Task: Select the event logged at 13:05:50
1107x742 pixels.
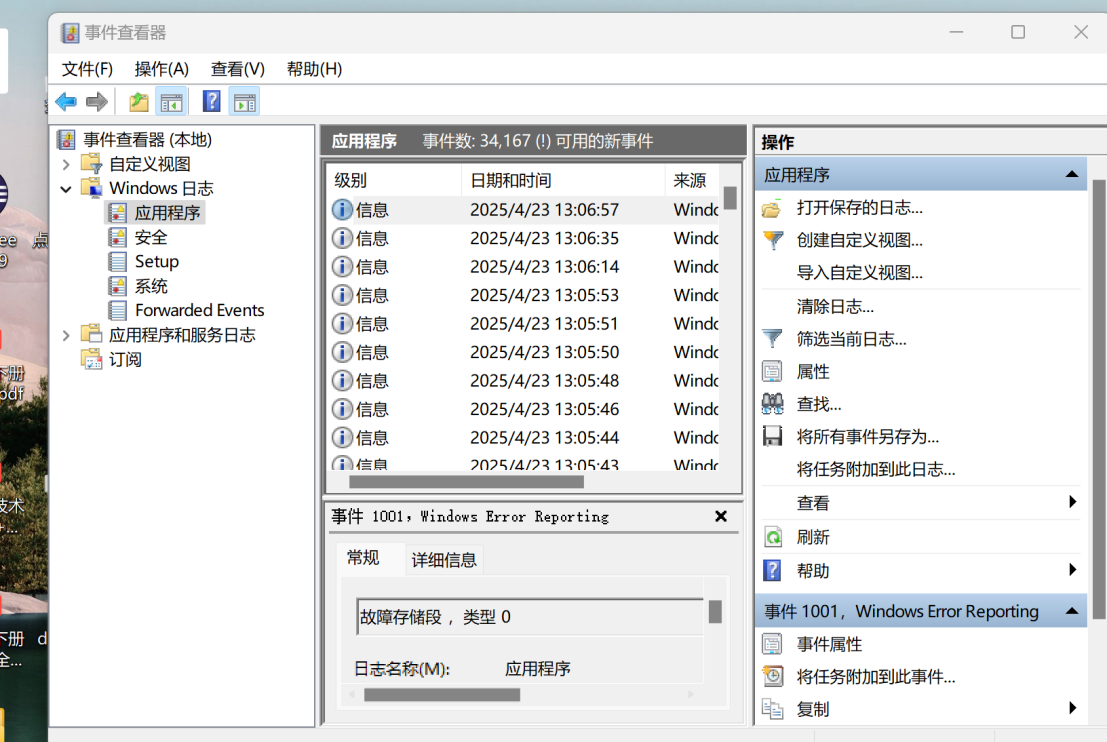Action: tap(524, 352)
